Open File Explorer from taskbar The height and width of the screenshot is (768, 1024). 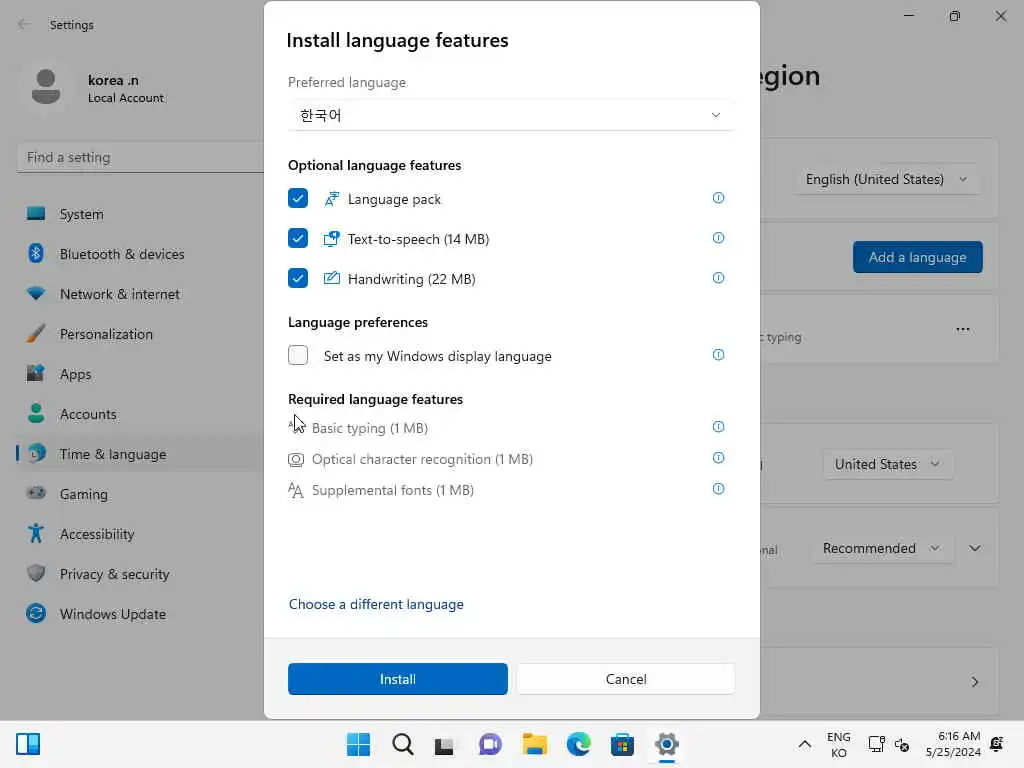[x=534, y=744]
